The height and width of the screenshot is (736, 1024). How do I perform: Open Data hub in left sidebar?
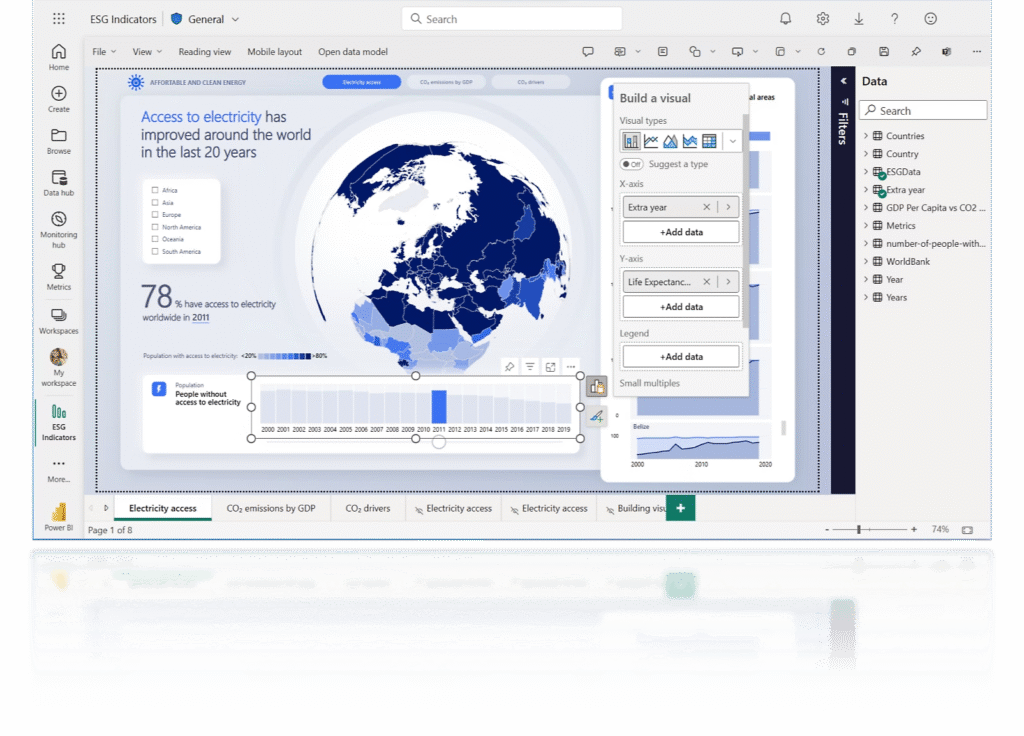click(x=59, y=182)
